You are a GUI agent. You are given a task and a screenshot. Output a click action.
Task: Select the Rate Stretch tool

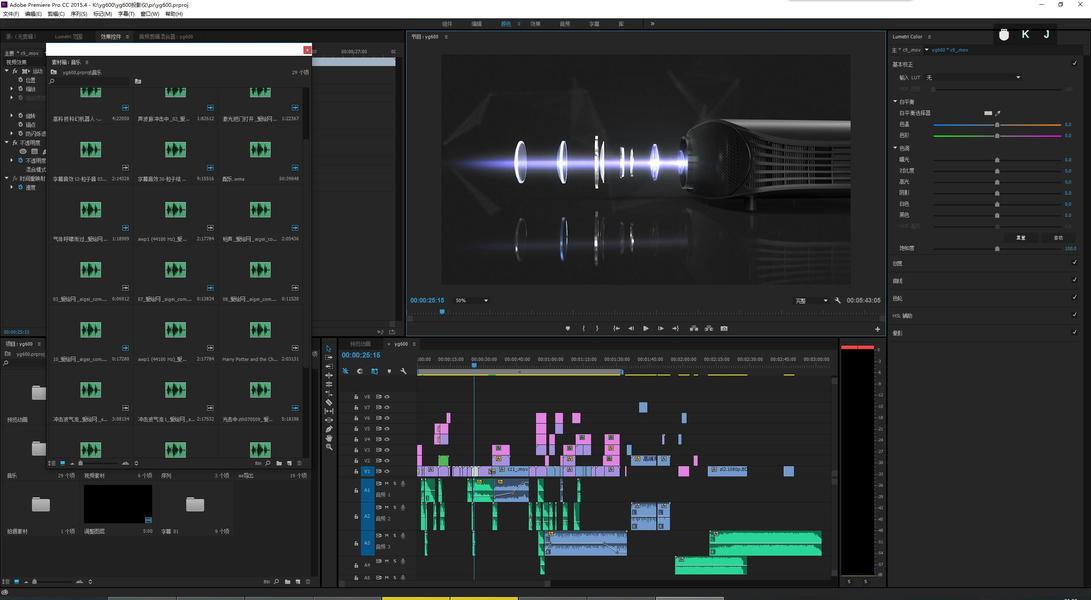[x=328, y=393]
